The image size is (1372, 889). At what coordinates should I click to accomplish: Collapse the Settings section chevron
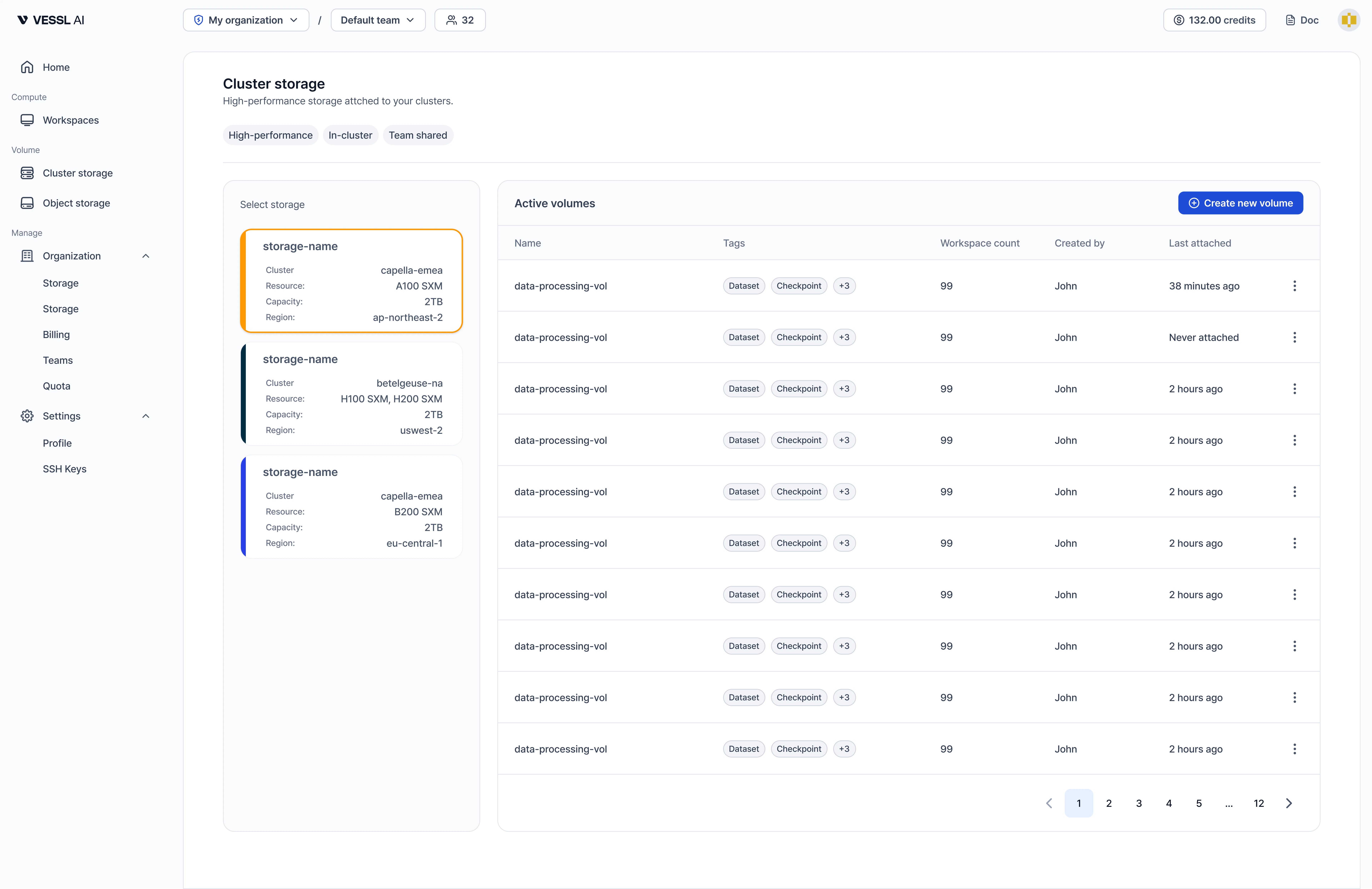point(146,416)
